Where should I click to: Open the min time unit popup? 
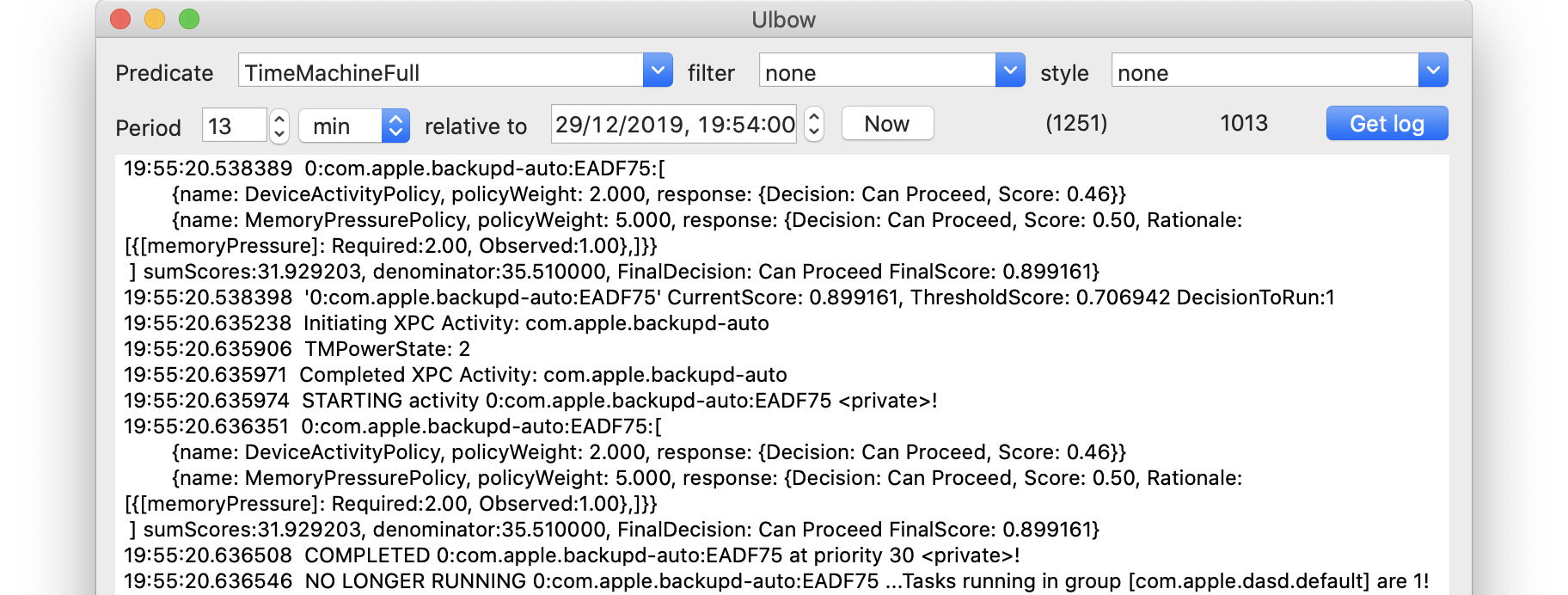point(354,126)
